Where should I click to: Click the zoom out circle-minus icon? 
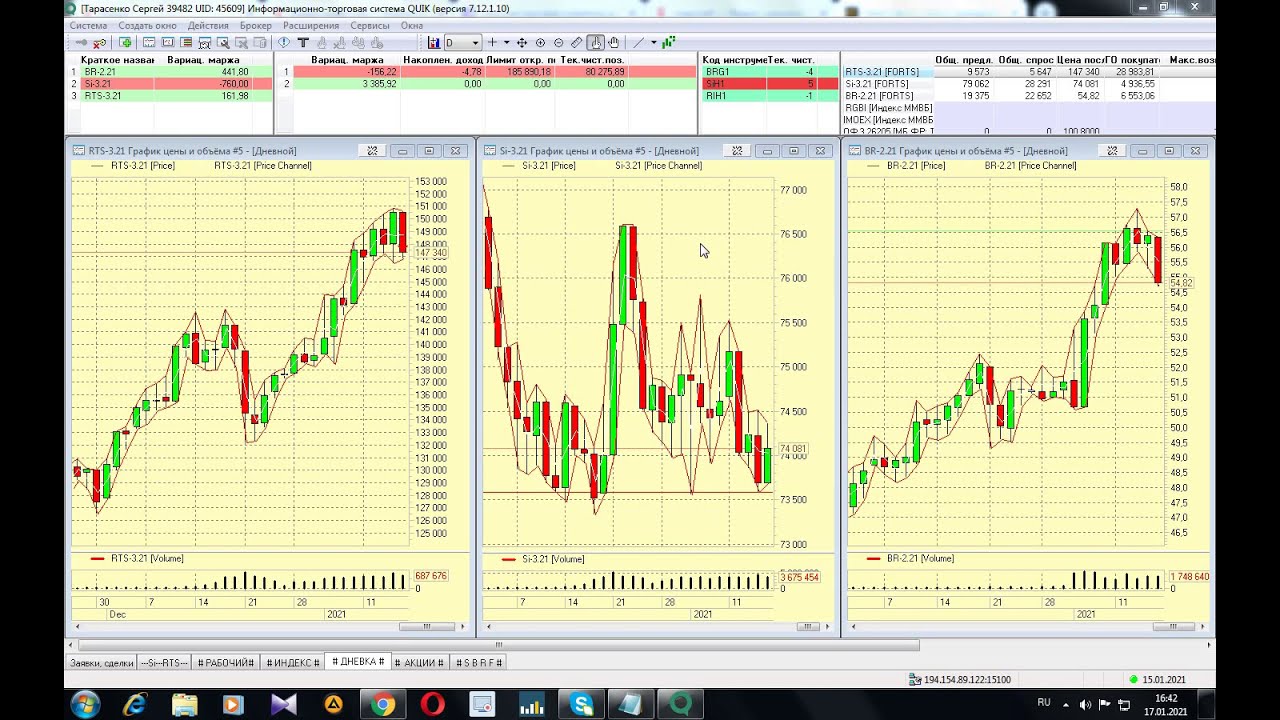point(558,43)
